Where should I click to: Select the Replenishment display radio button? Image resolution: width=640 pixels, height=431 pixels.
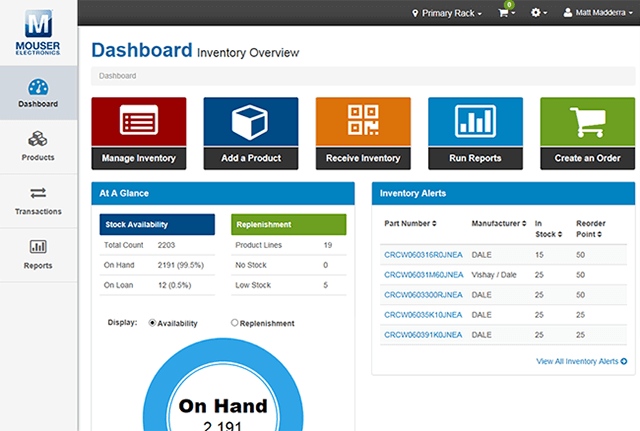(235, 323)
